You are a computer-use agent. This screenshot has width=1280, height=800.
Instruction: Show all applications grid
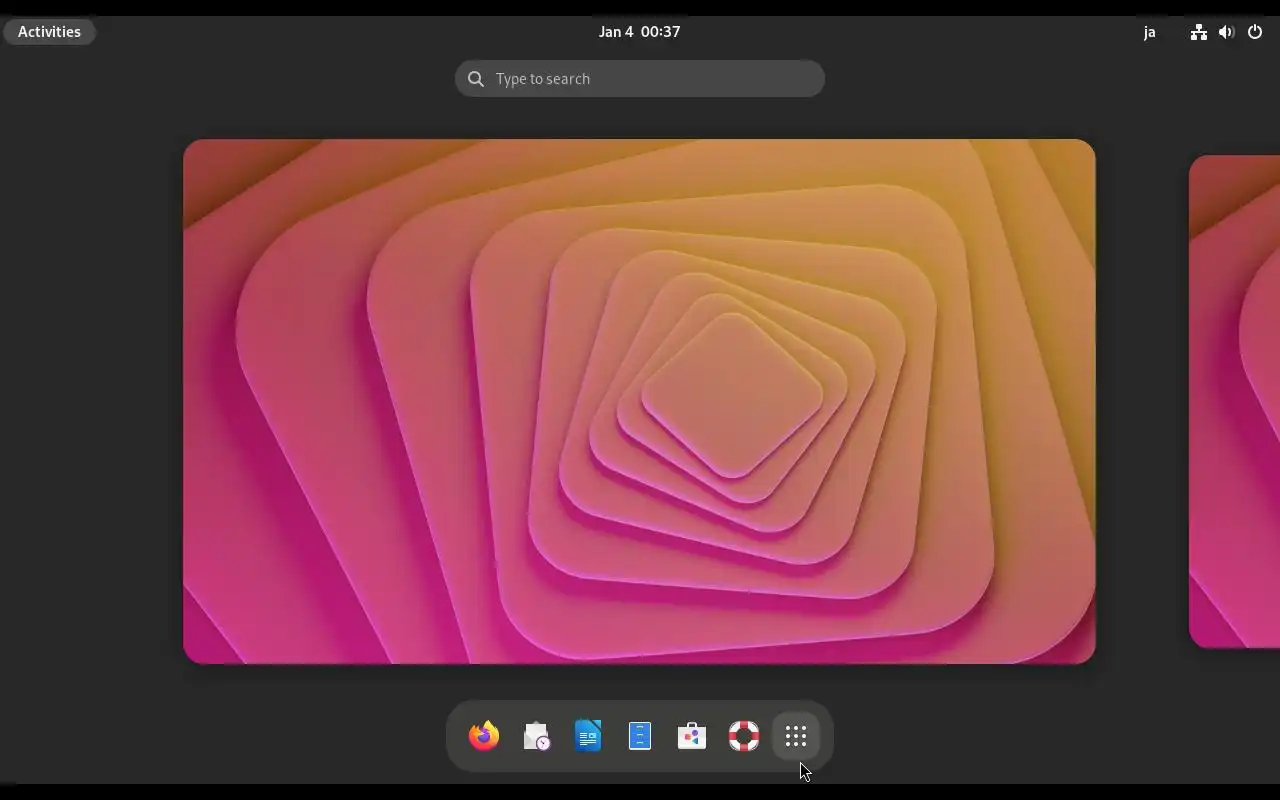[796, 737]
